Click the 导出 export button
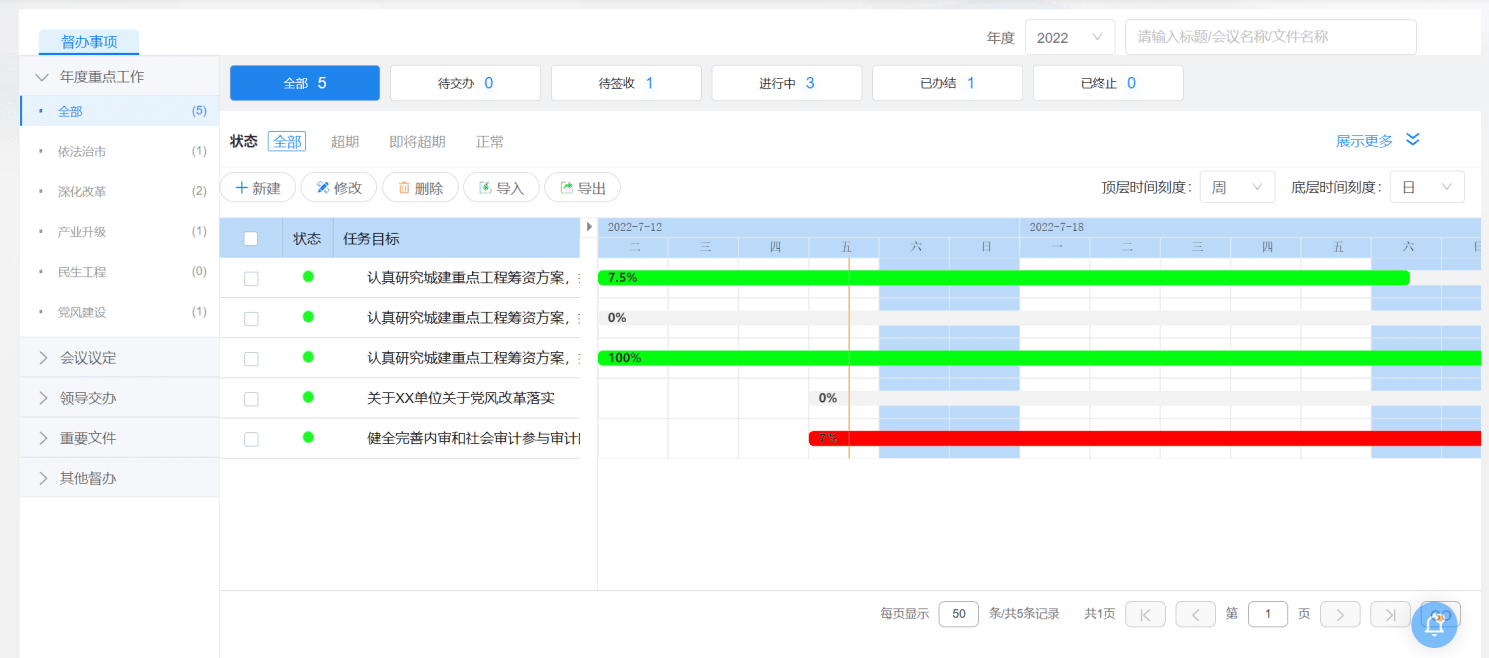This screenshot has width=1489, height=658. pos(582,187)
